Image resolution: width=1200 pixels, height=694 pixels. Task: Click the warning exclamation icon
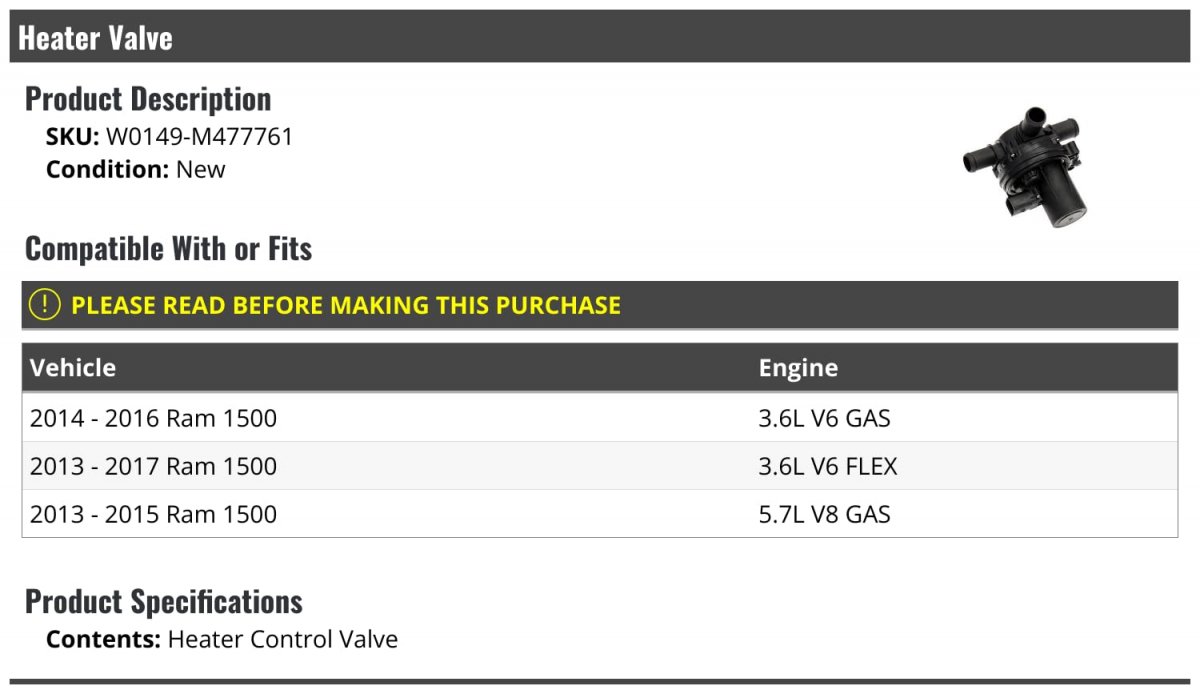pos(44,305)
